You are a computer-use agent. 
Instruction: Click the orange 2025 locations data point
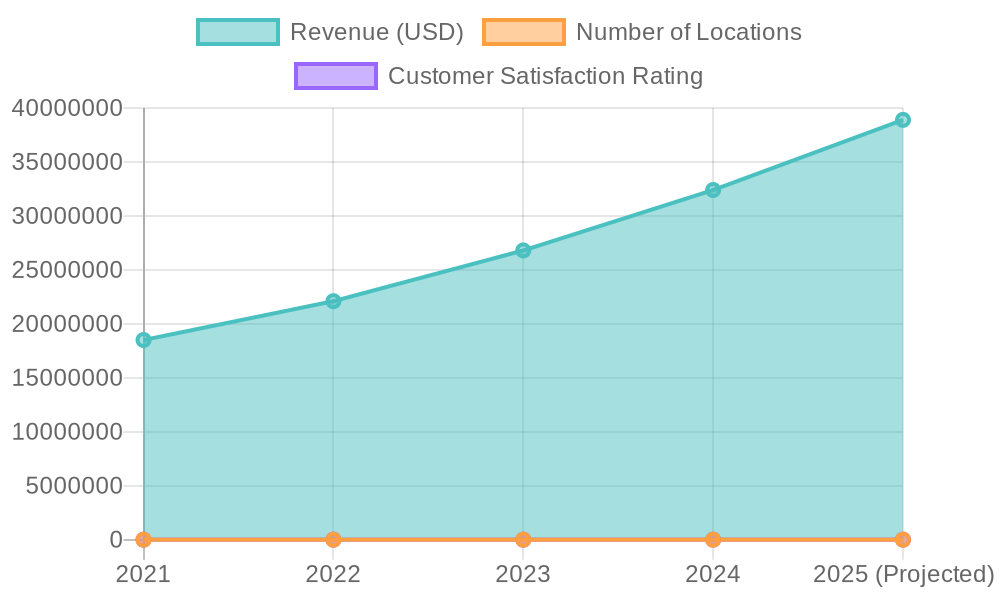tap(902, 539)
